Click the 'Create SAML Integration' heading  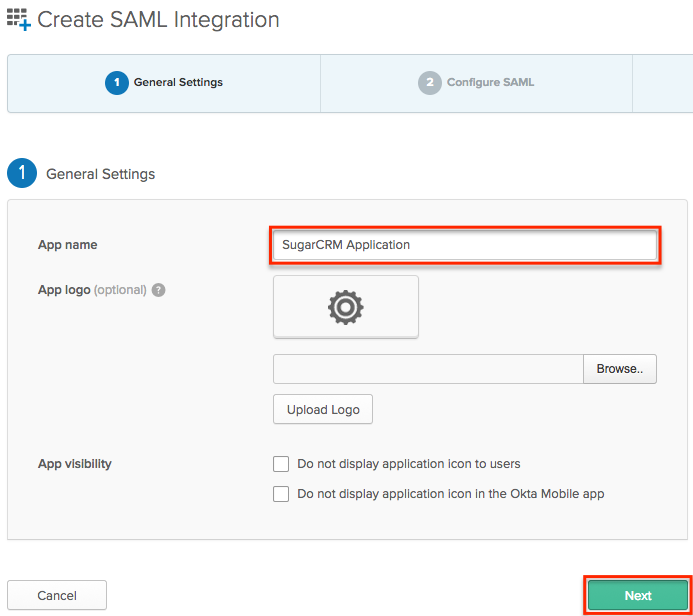pyautogui.click(x=158, y=20)
